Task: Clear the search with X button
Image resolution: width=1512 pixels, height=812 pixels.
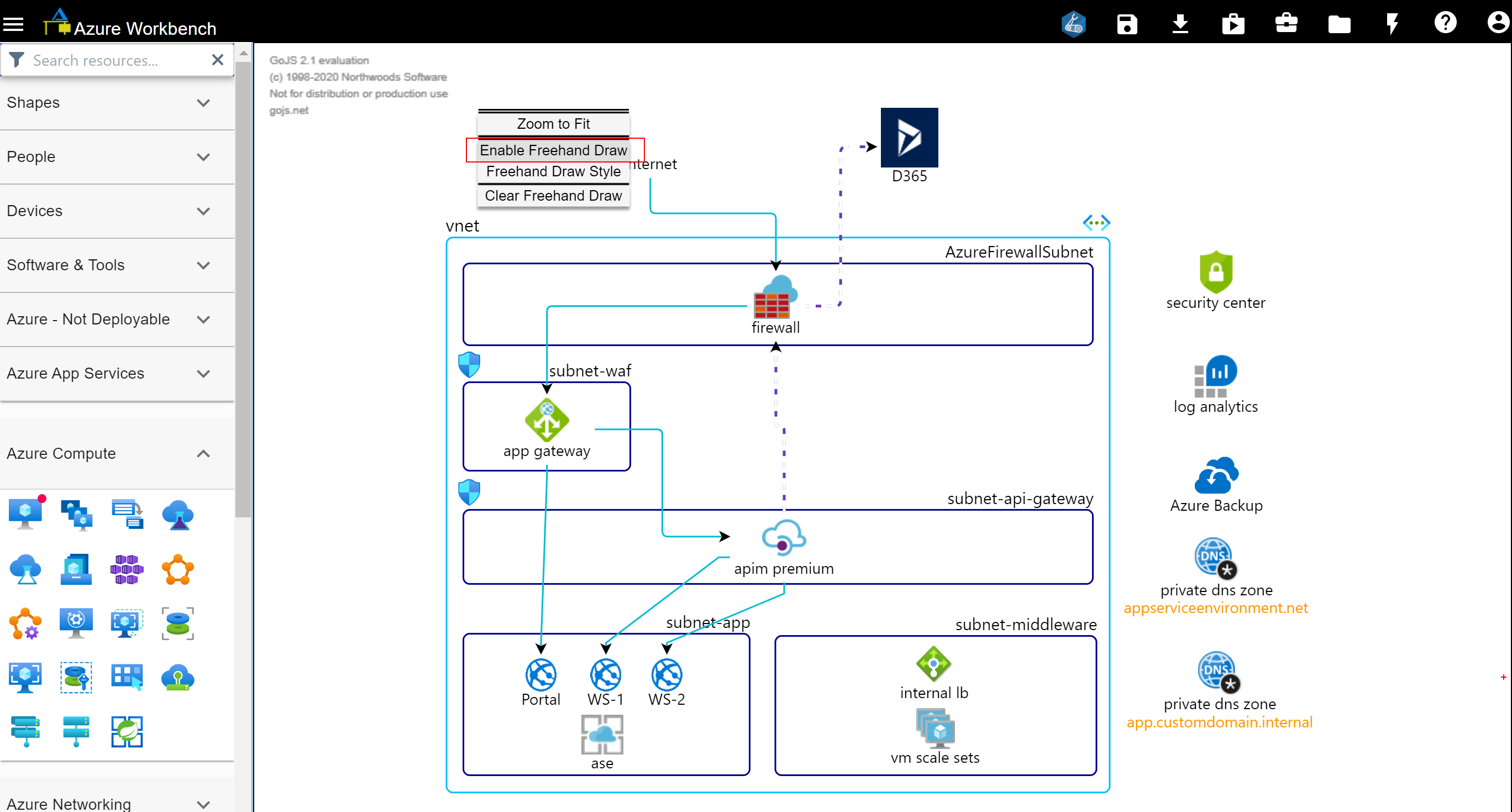Action: click(x=217, y=60)
